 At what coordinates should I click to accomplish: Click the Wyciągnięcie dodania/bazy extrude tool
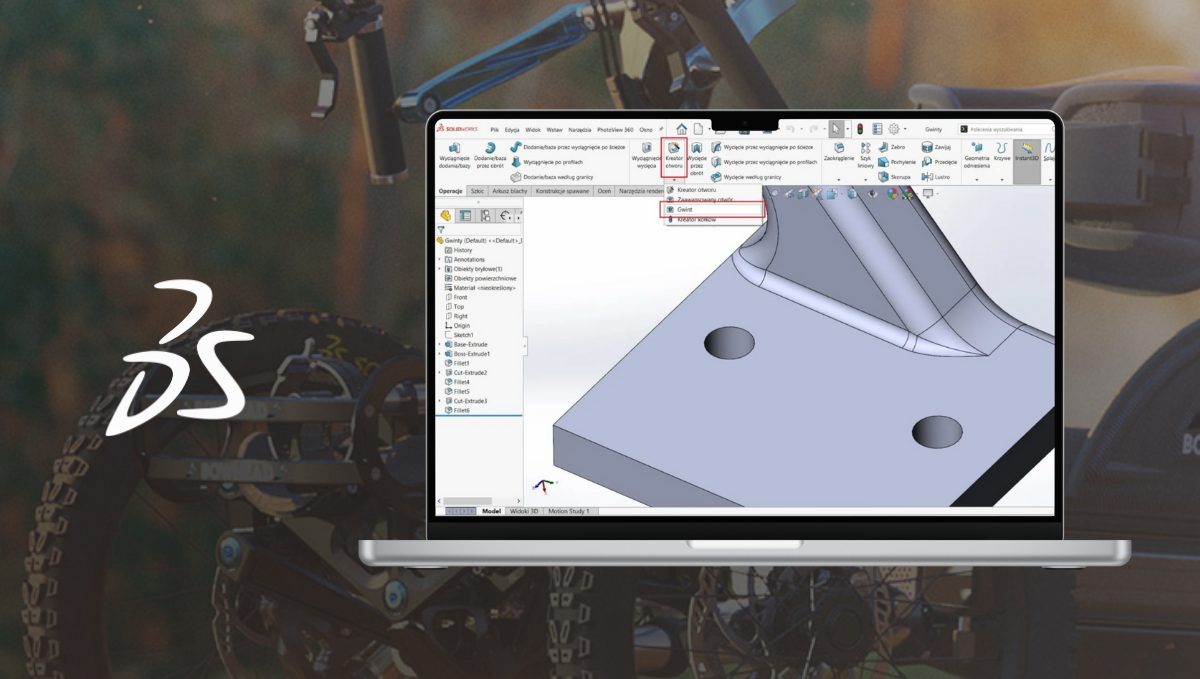click(x=455, y=155)
